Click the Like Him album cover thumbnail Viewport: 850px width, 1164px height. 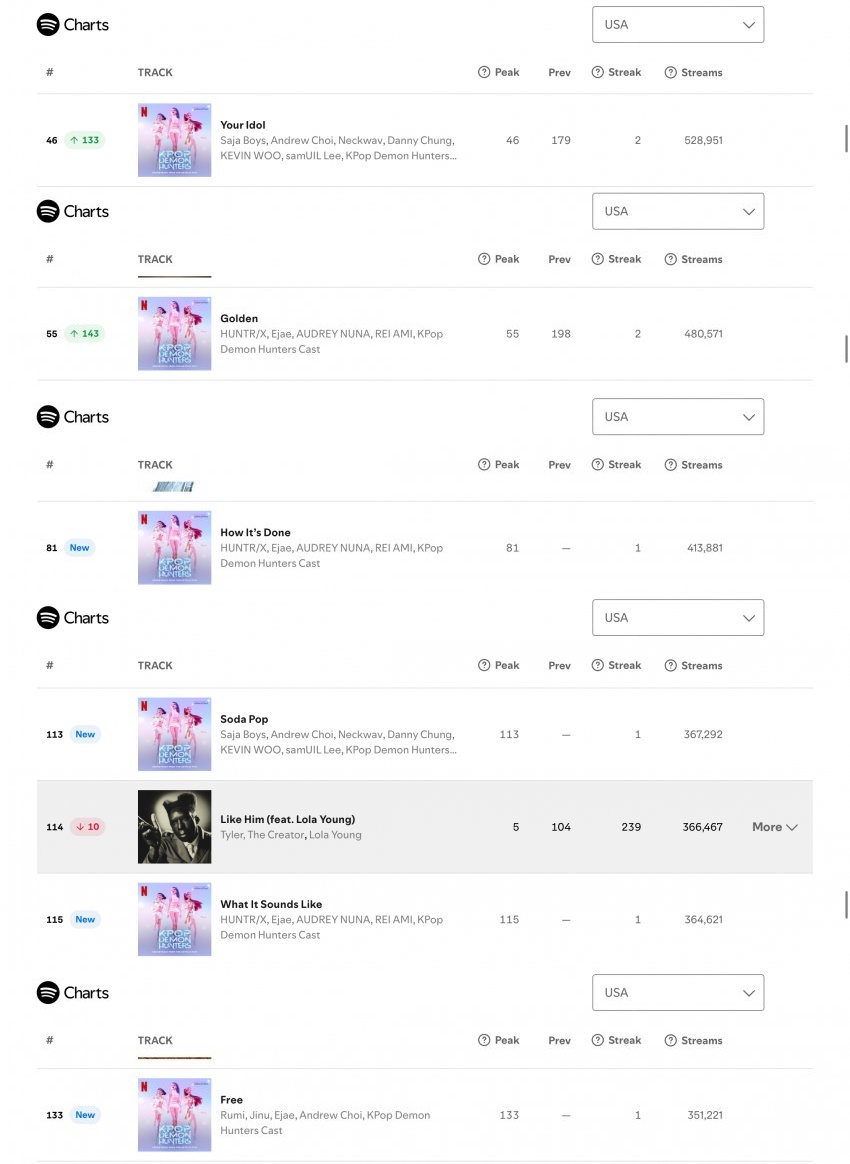pyautogui.click(x=174, y=827)
